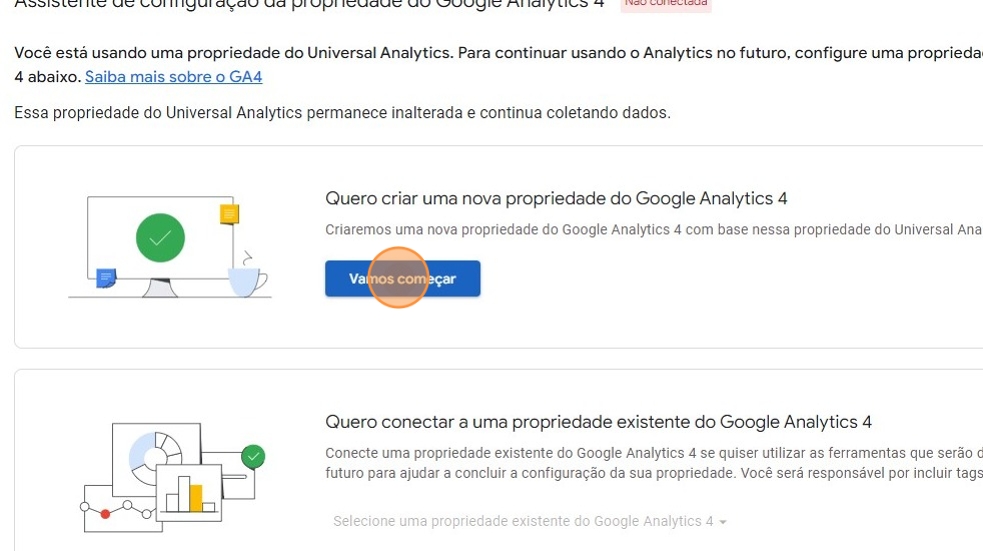Select the "Quero criar uma nova propriedade" heading
The image size is (983, 551).
[557, 198]
